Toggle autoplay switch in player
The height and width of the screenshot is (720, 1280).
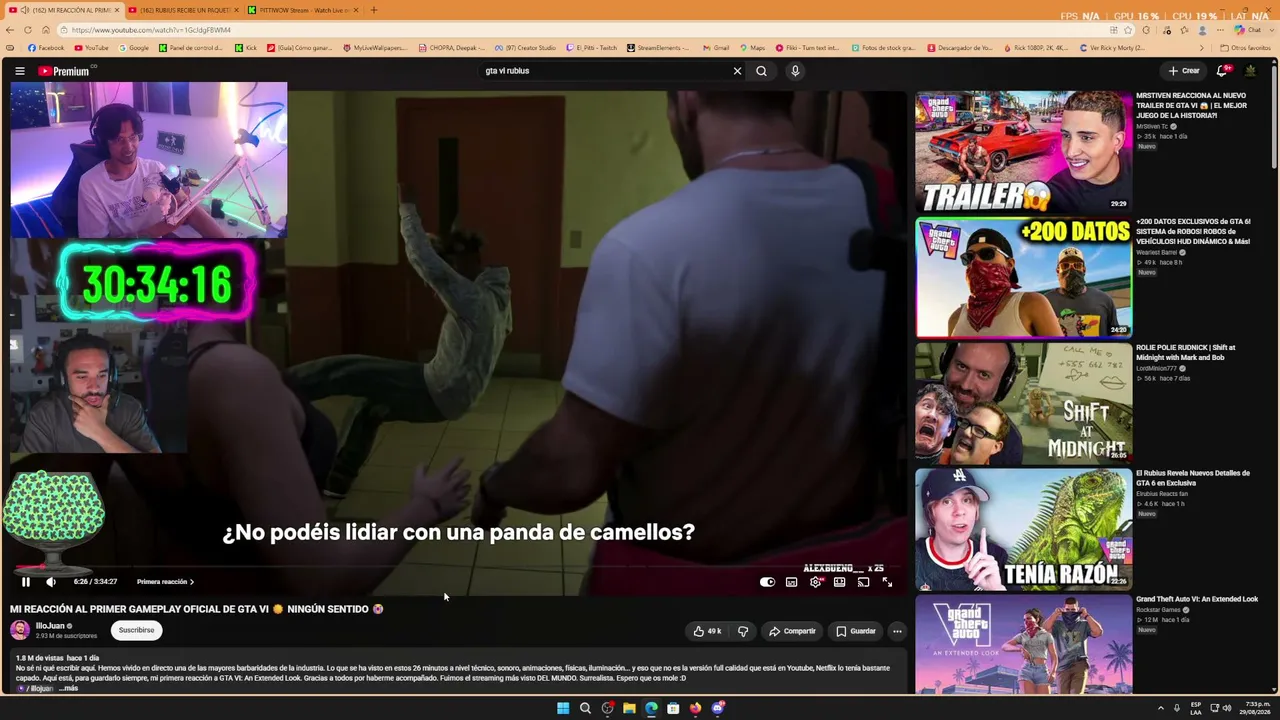point(767,582)
